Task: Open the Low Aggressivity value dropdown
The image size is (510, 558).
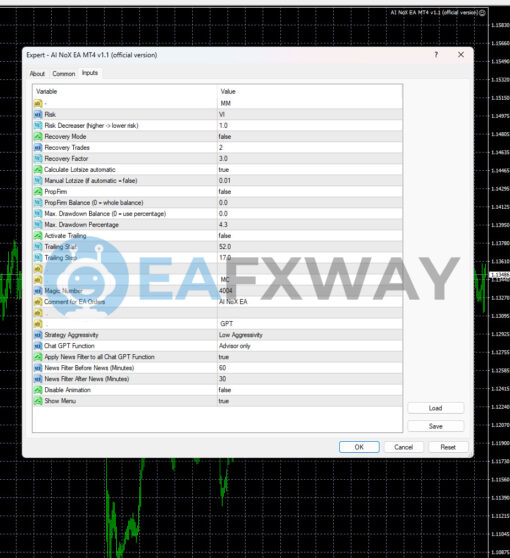Action: coord(310,335)
